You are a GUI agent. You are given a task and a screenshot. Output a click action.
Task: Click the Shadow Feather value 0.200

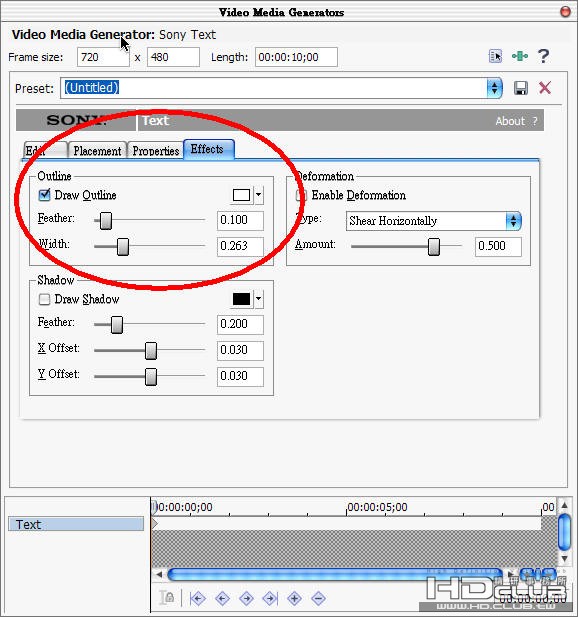click(x=240, y=324)
